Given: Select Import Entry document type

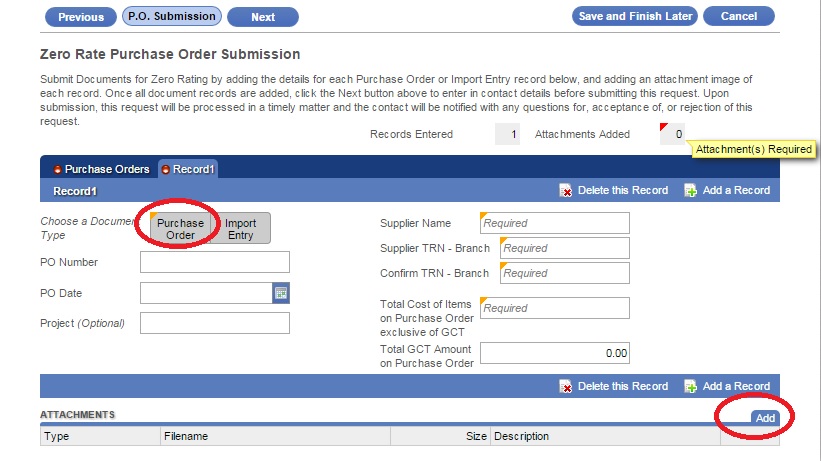Looking at the screenshot, I should 240,229.
